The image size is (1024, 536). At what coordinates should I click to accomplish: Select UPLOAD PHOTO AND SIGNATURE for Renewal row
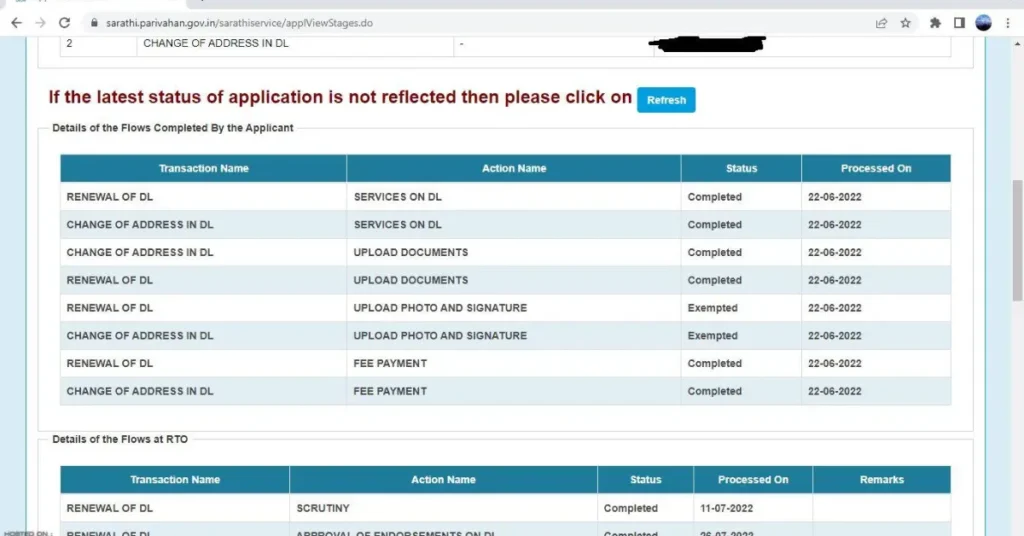click(440, 308)
